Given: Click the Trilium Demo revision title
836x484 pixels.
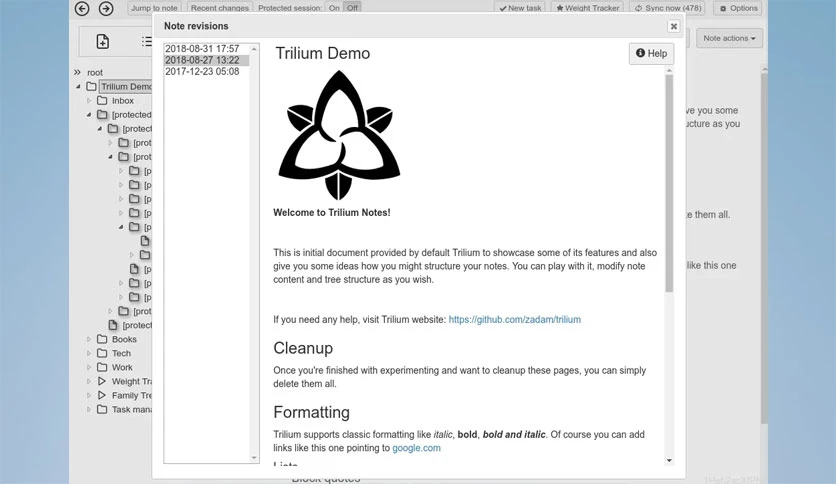Looking at the screenshot, I should (323, 53).
